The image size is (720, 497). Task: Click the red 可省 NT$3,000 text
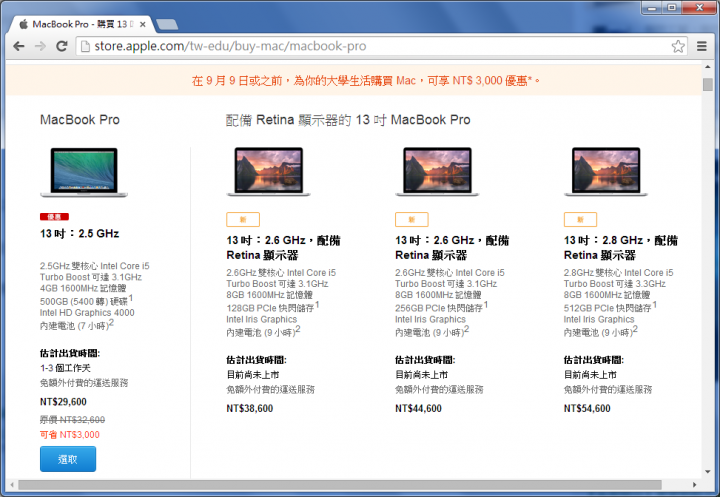(70, 435)
